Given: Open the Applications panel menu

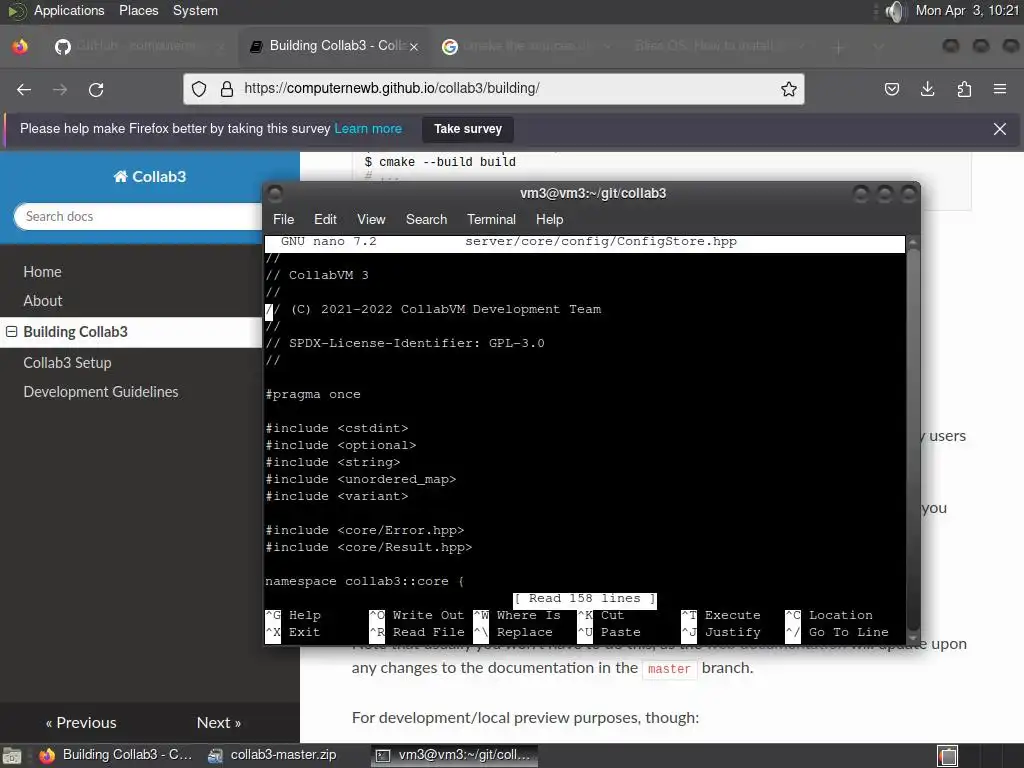Looking at the screenshot, I should pos(69,10).
